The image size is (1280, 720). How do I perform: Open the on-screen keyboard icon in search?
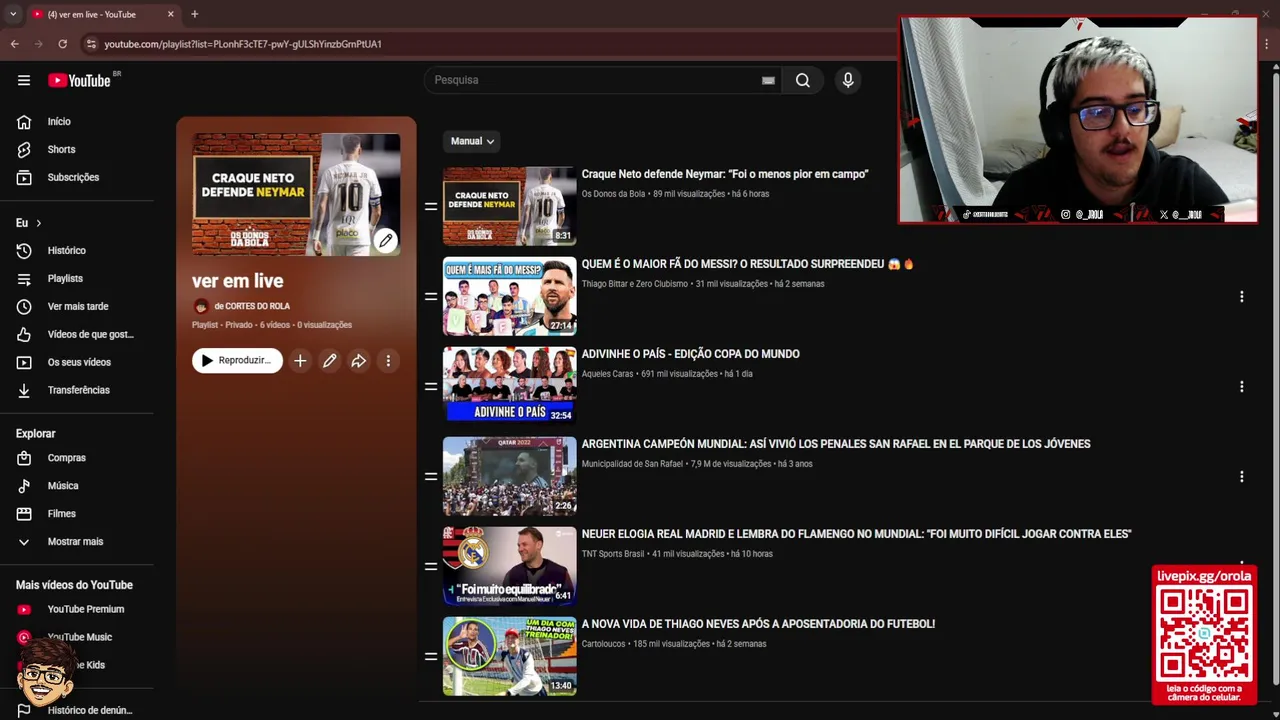tap(768, 81)
